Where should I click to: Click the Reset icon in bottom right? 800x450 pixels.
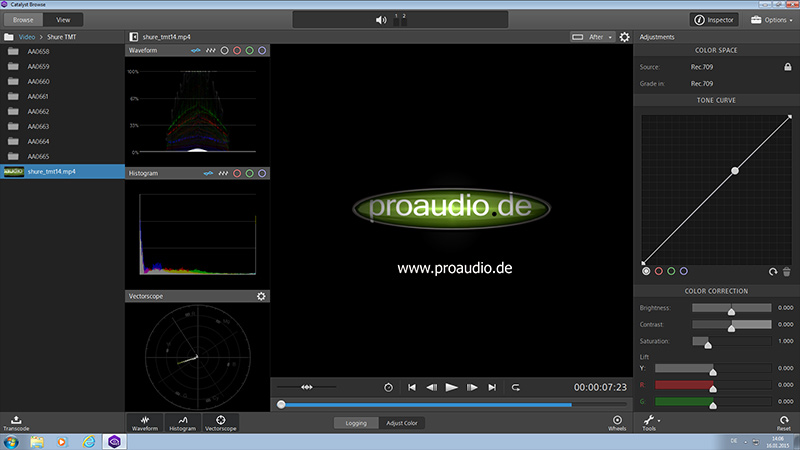pyautogui.click(x=783, y=421)
